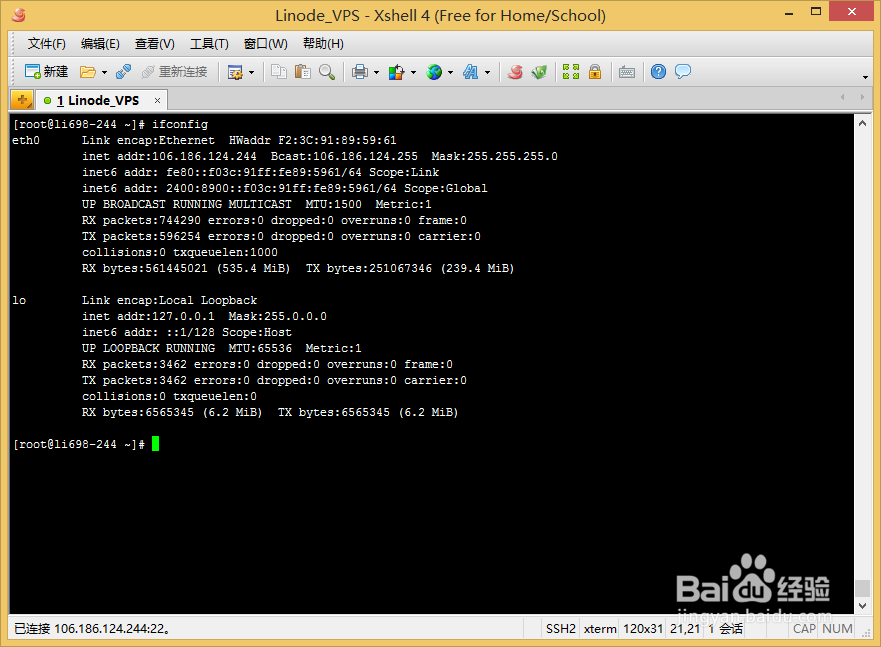
Task: Click the speech bubble feedback icon
Action: point(683,72)
